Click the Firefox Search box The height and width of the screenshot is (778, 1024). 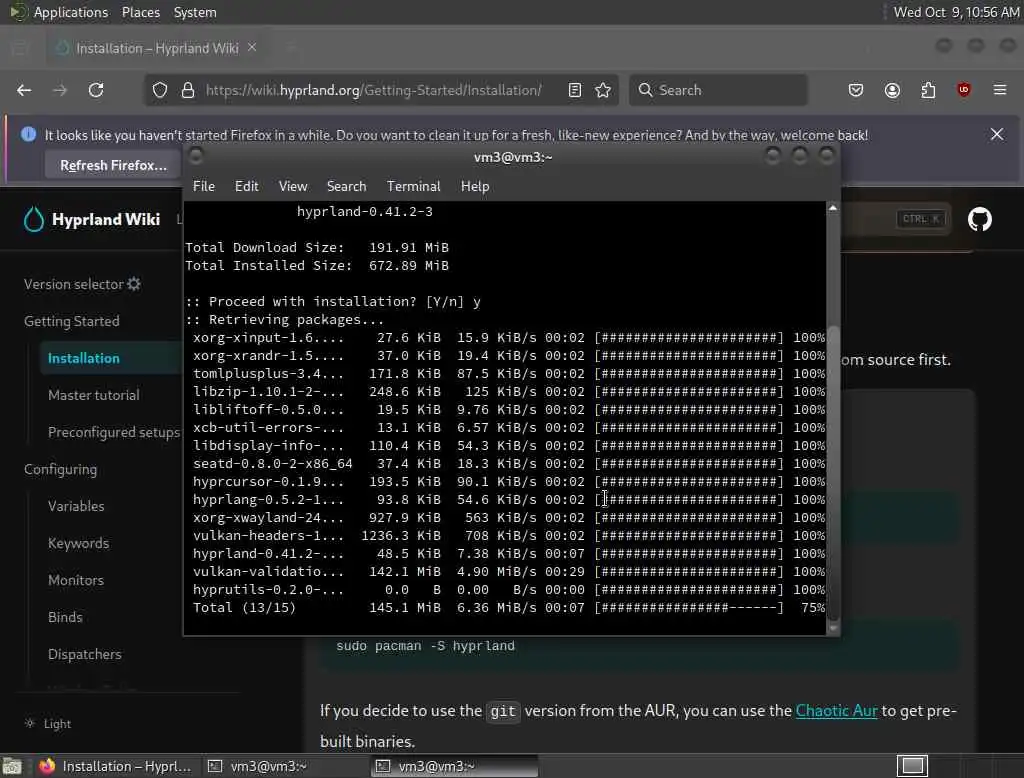tap(718, 90)
